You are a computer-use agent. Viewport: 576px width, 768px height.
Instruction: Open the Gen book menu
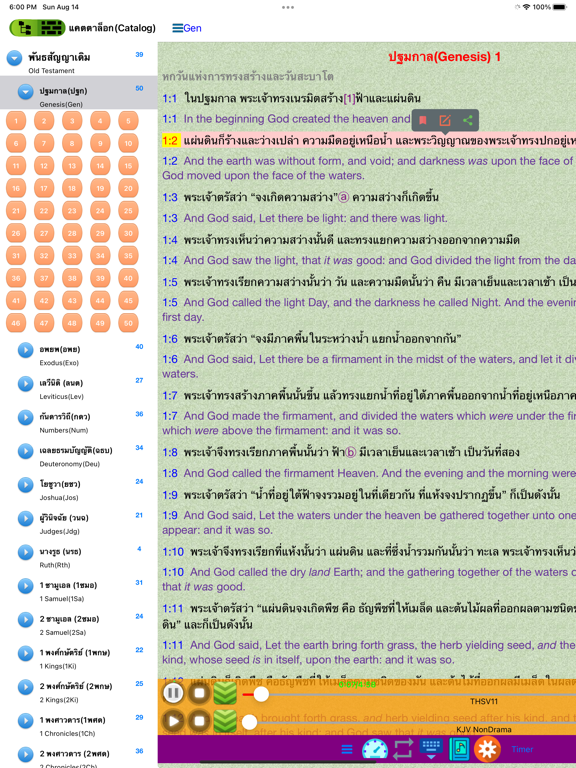pos(187,28)
